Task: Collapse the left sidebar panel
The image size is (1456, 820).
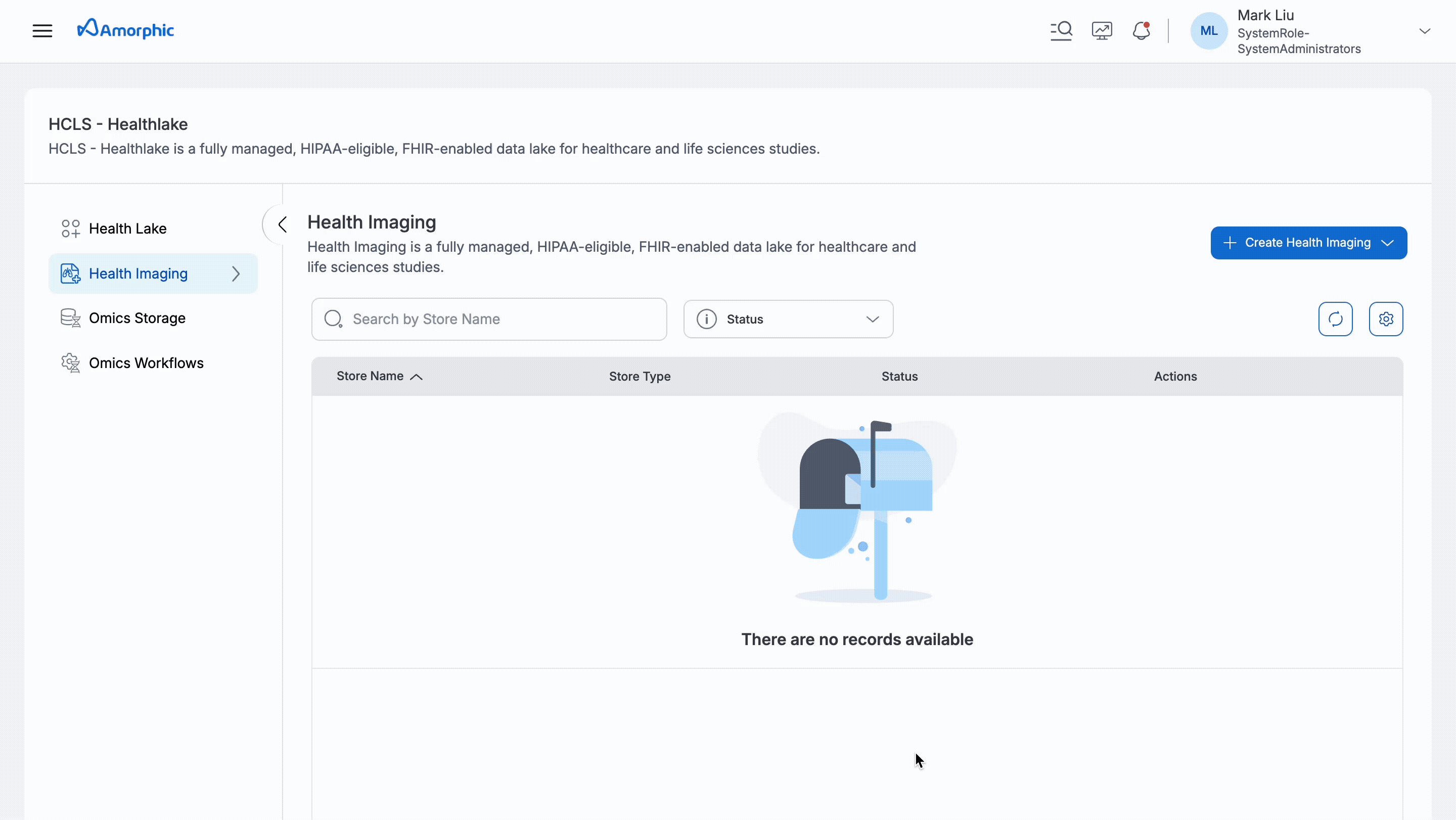Action: pyautogui.click(x=283, y=224)
